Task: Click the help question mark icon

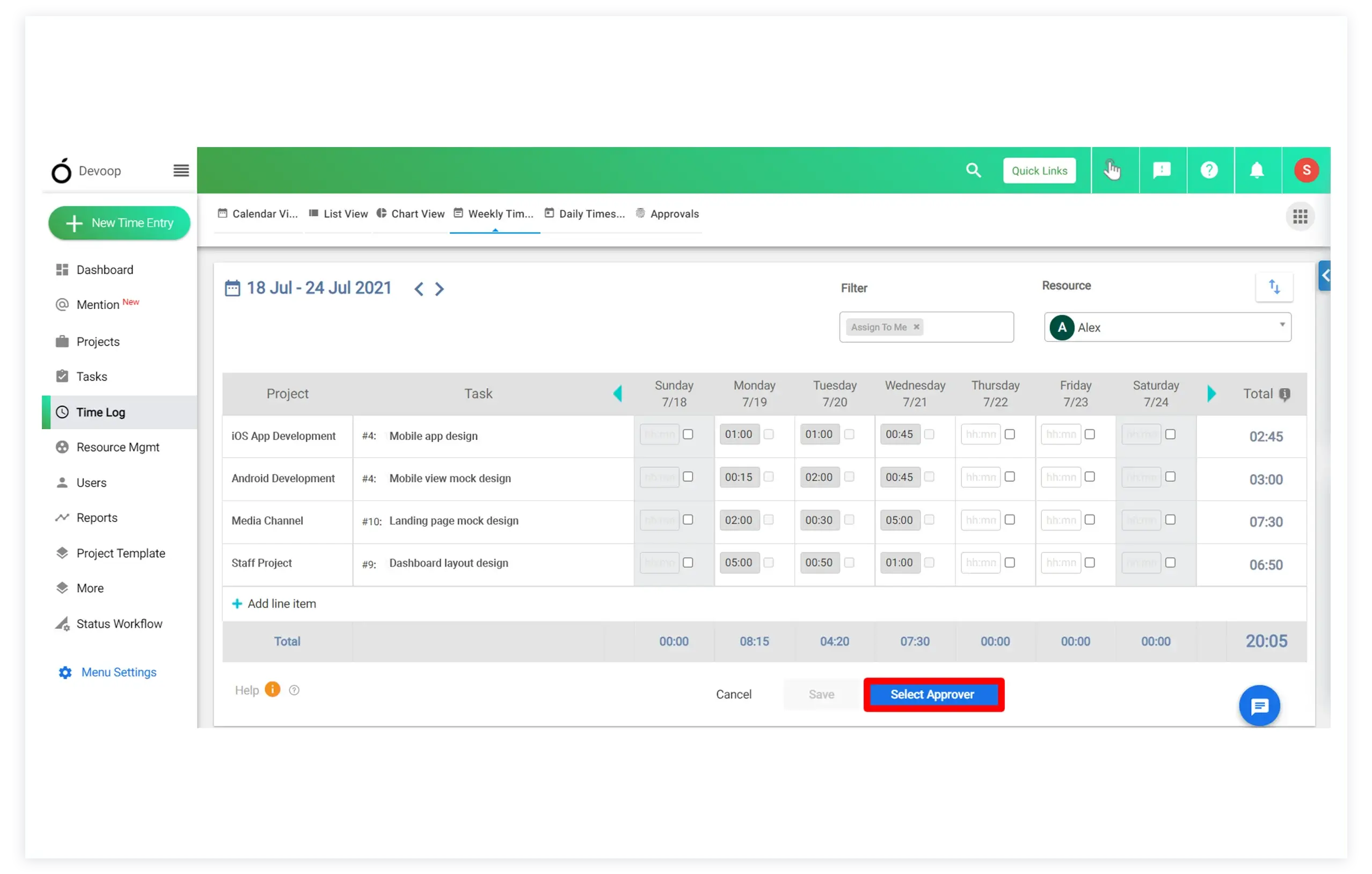Action: coord(1209,169)
